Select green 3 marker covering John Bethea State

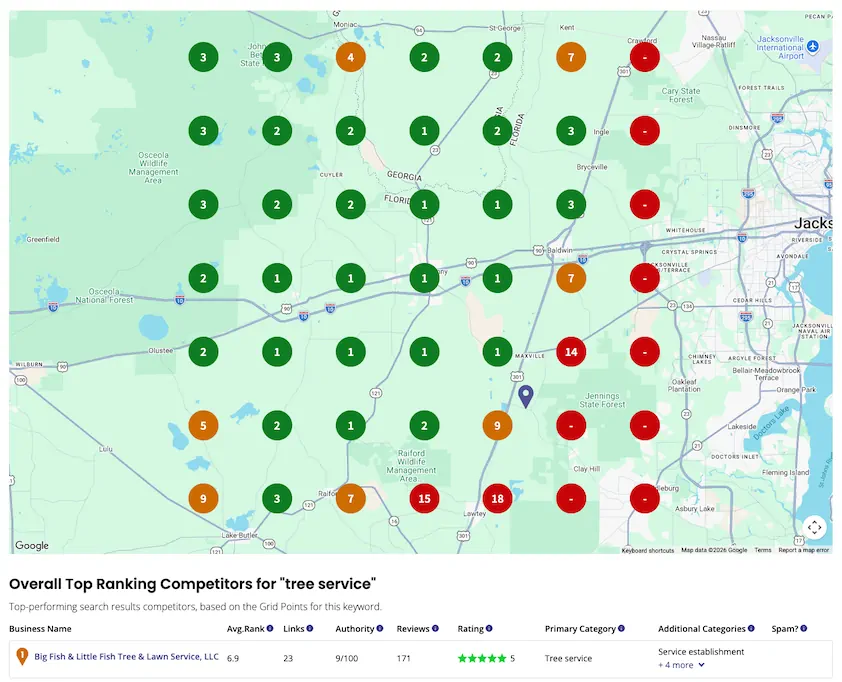click(x=277, y=57)
